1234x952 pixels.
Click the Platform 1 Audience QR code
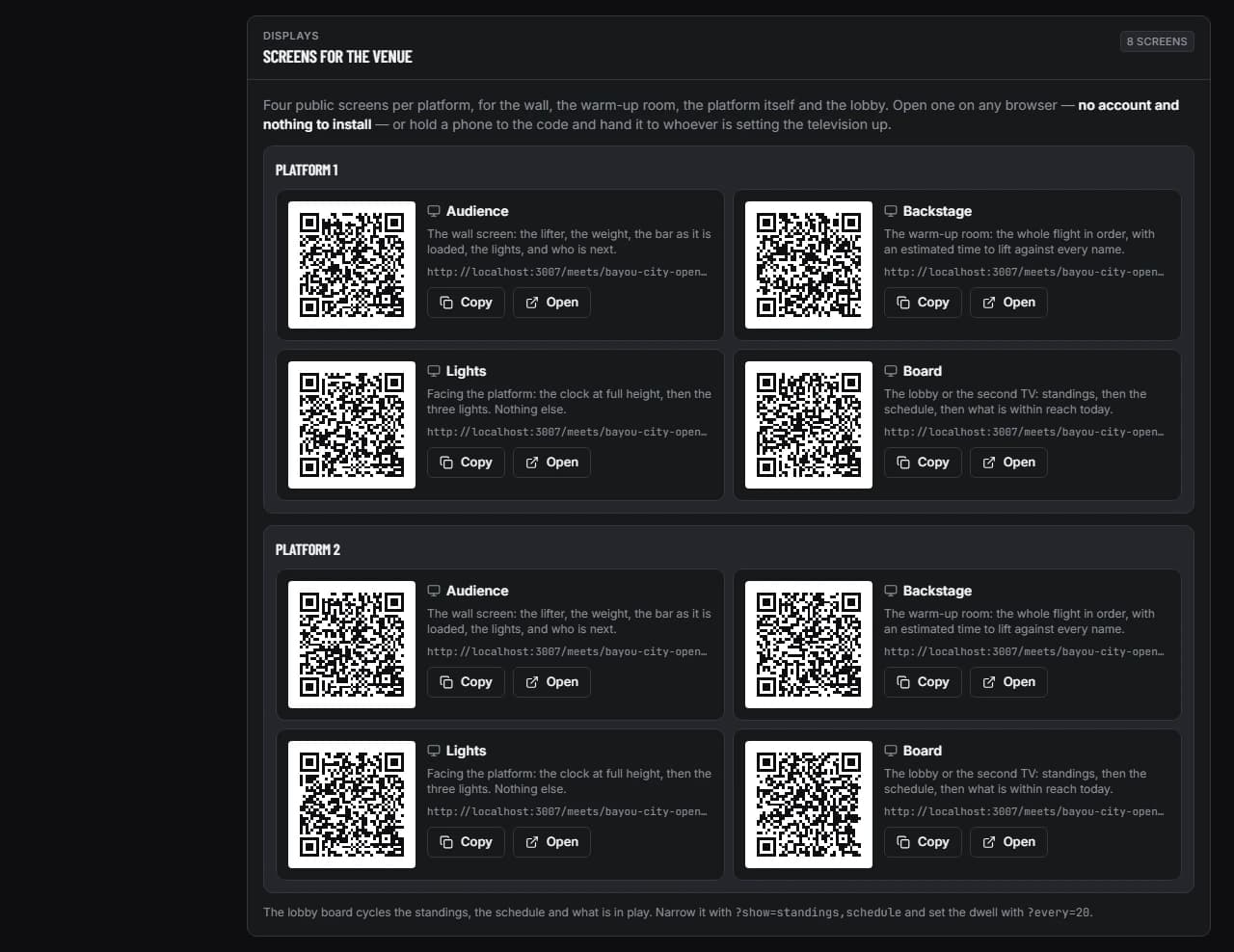coord(352,265)
